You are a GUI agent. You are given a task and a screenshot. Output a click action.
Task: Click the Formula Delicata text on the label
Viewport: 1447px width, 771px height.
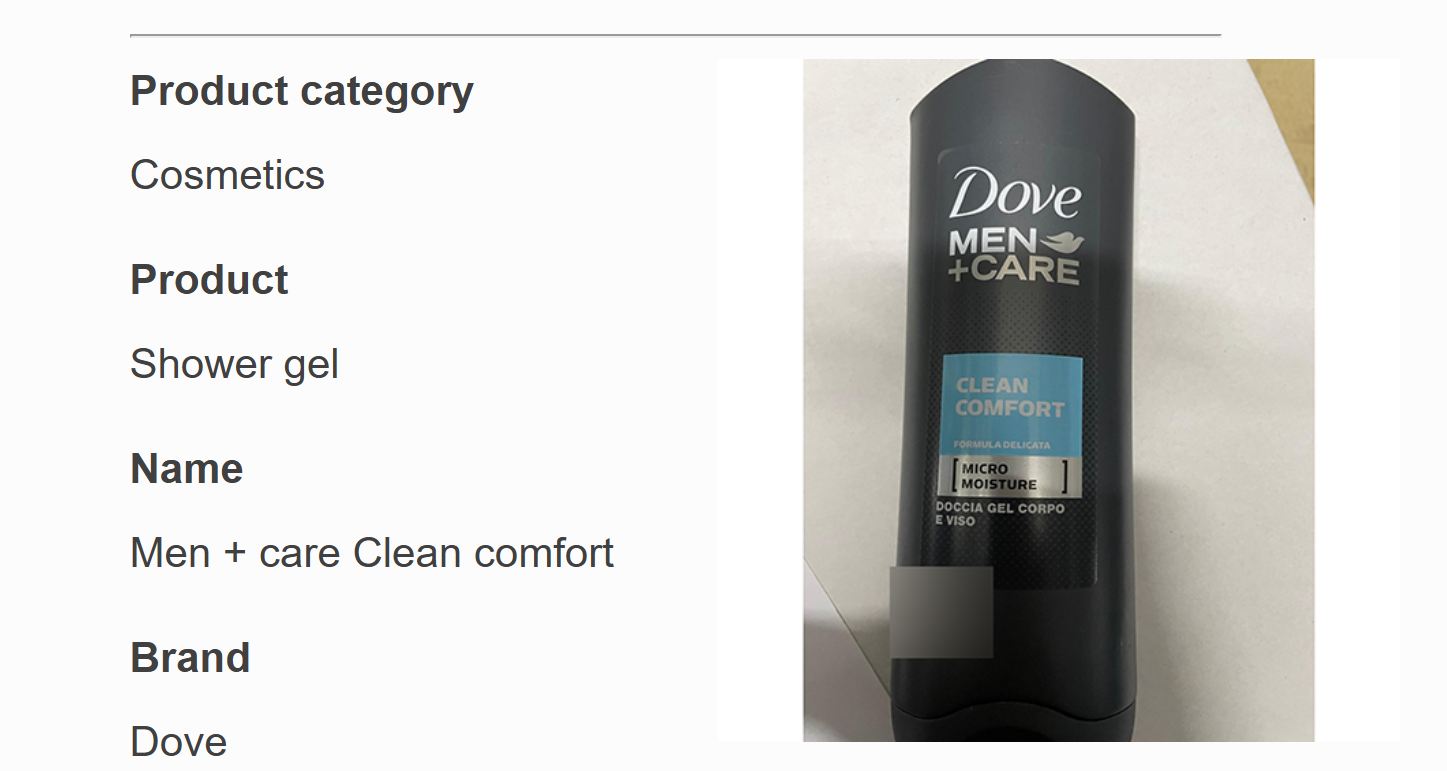[x=1001, y=445]
